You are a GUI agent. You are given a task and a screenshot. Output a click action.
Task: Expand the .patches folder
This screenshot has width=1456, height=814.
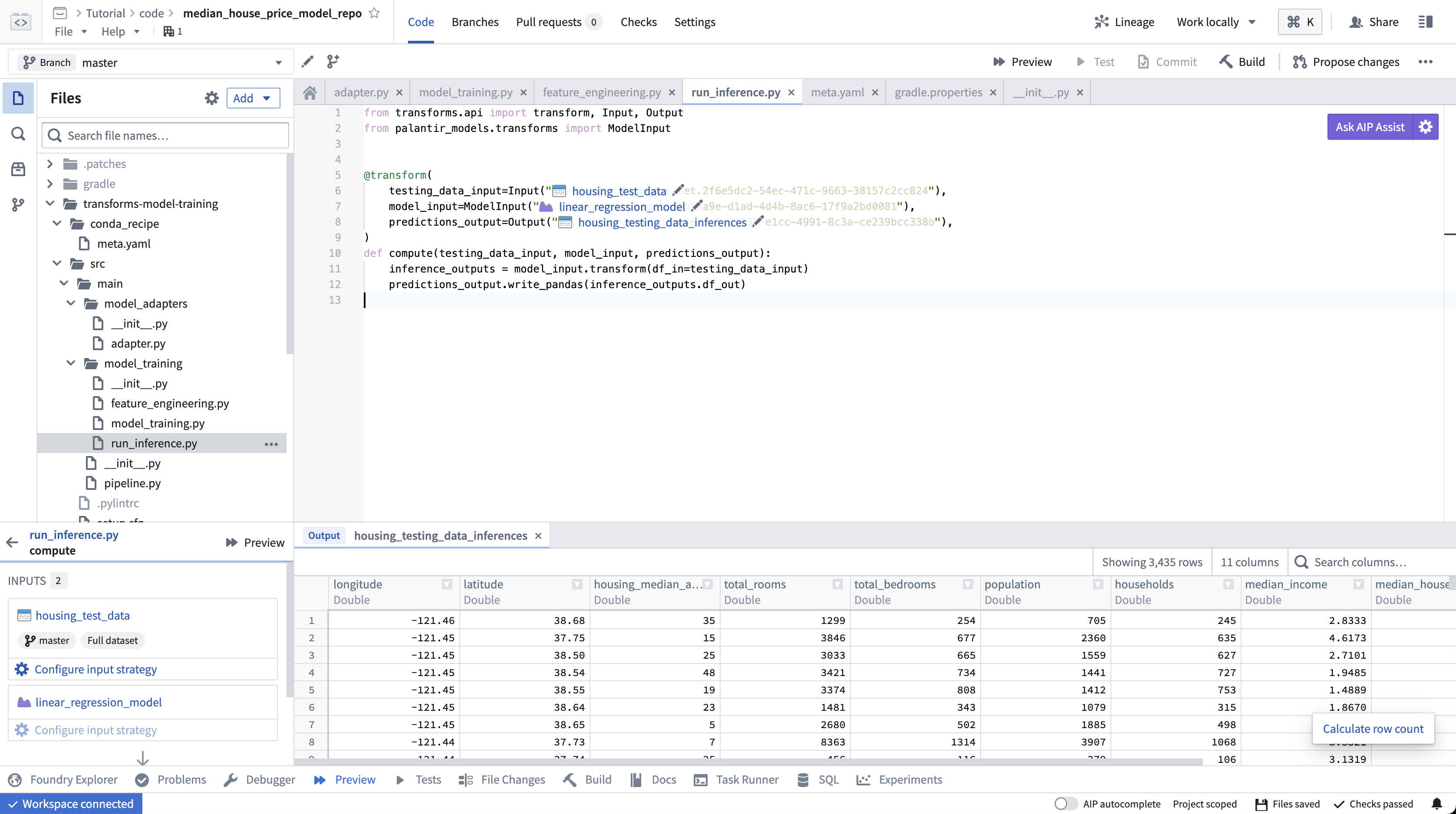[x=50, y=164]
